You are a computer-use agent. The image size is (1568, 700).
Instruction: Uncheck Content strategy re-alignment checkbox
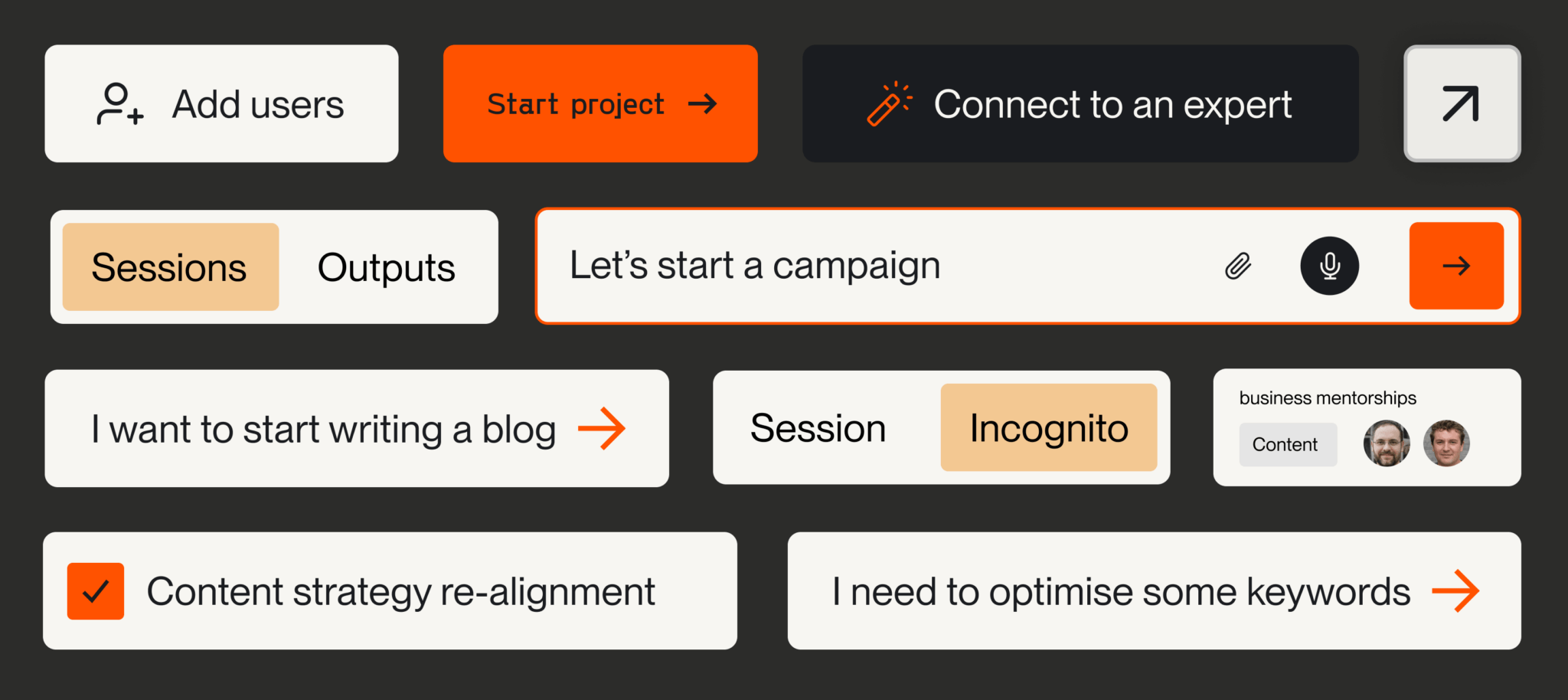(96, 591)
